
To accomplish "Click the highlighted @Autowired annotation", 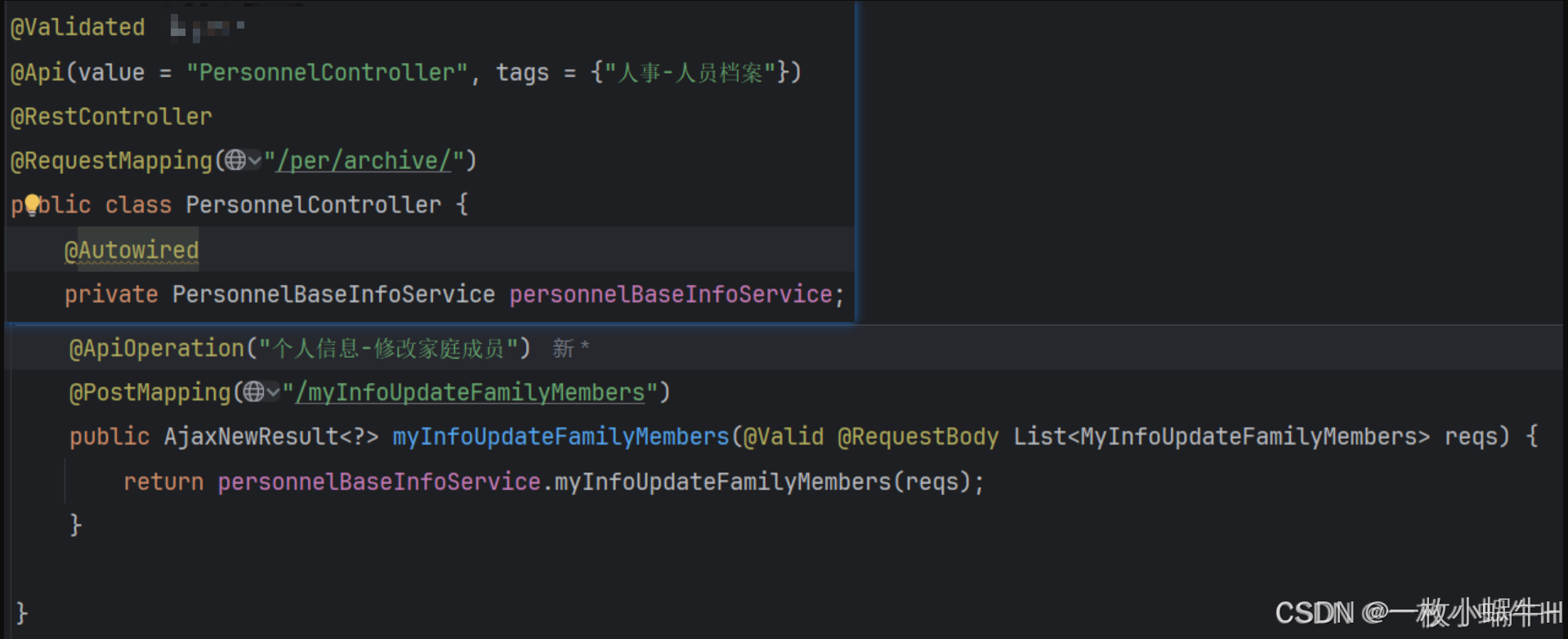I will tap(132, 250).
